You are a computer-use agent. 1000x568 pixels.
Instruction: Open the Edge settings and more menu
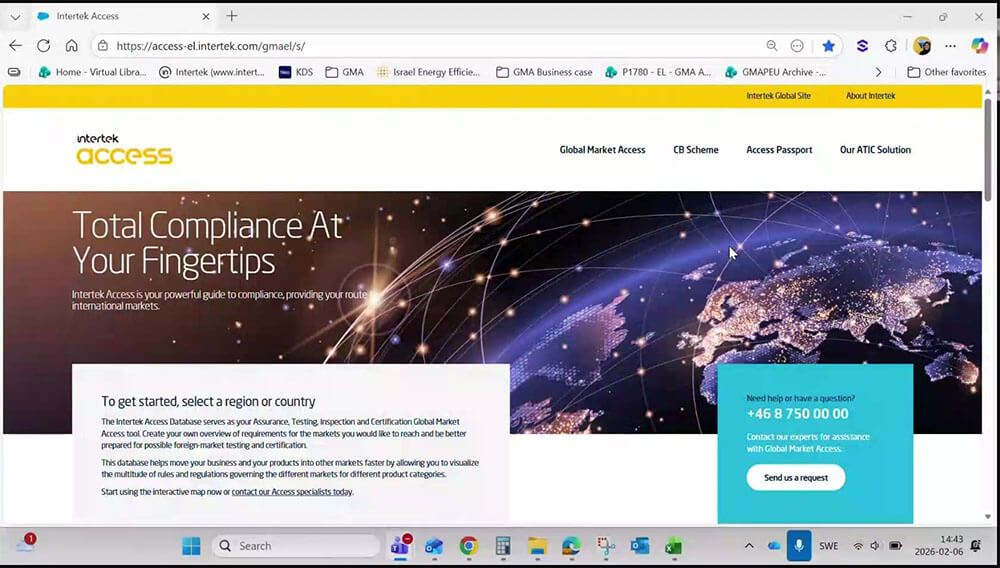[950, 46]
